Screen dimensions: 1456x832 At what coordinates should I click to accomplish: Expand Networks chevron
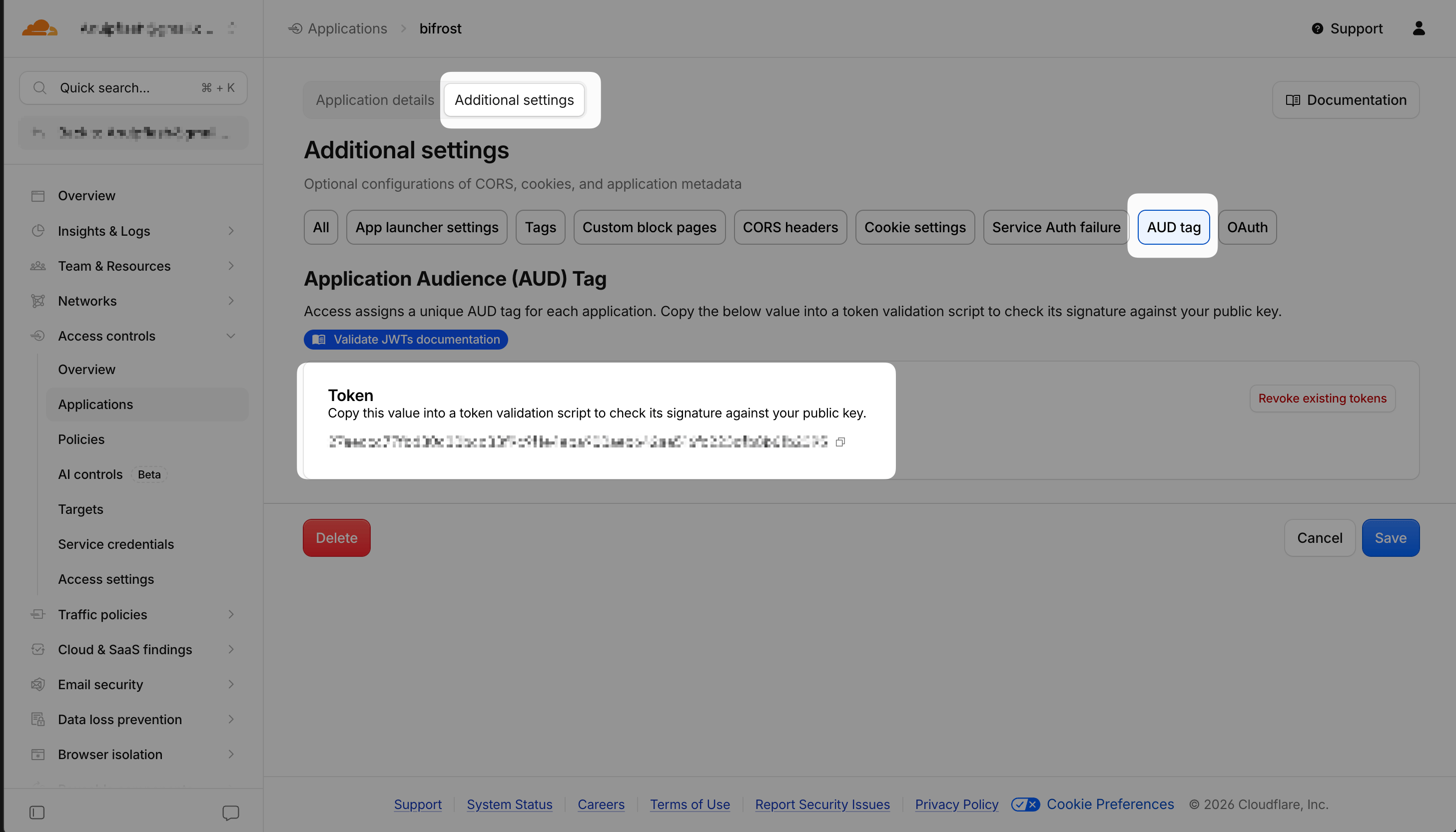click(231, 301)
